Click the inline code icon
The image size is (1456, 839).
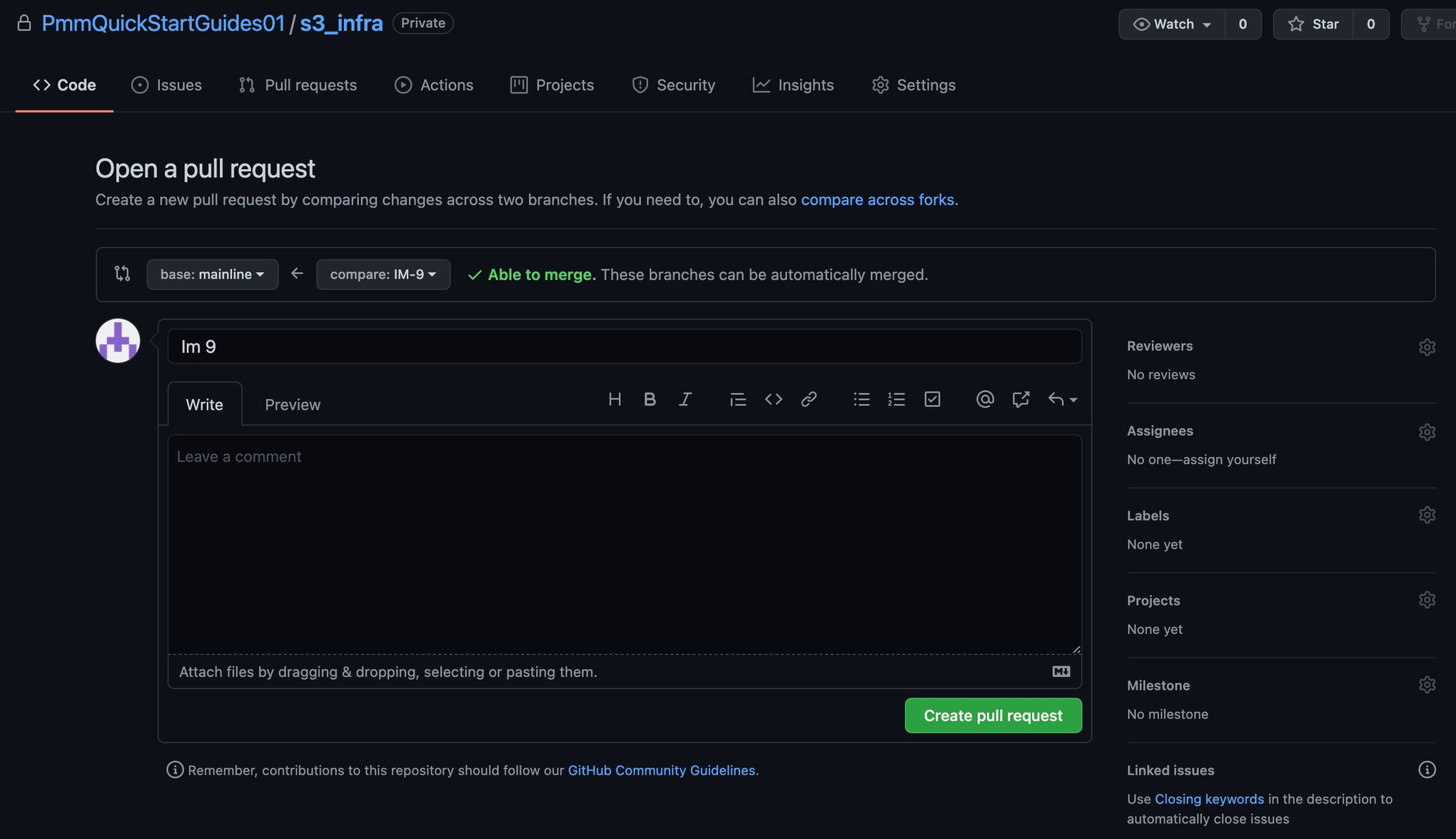pos(774,400)
